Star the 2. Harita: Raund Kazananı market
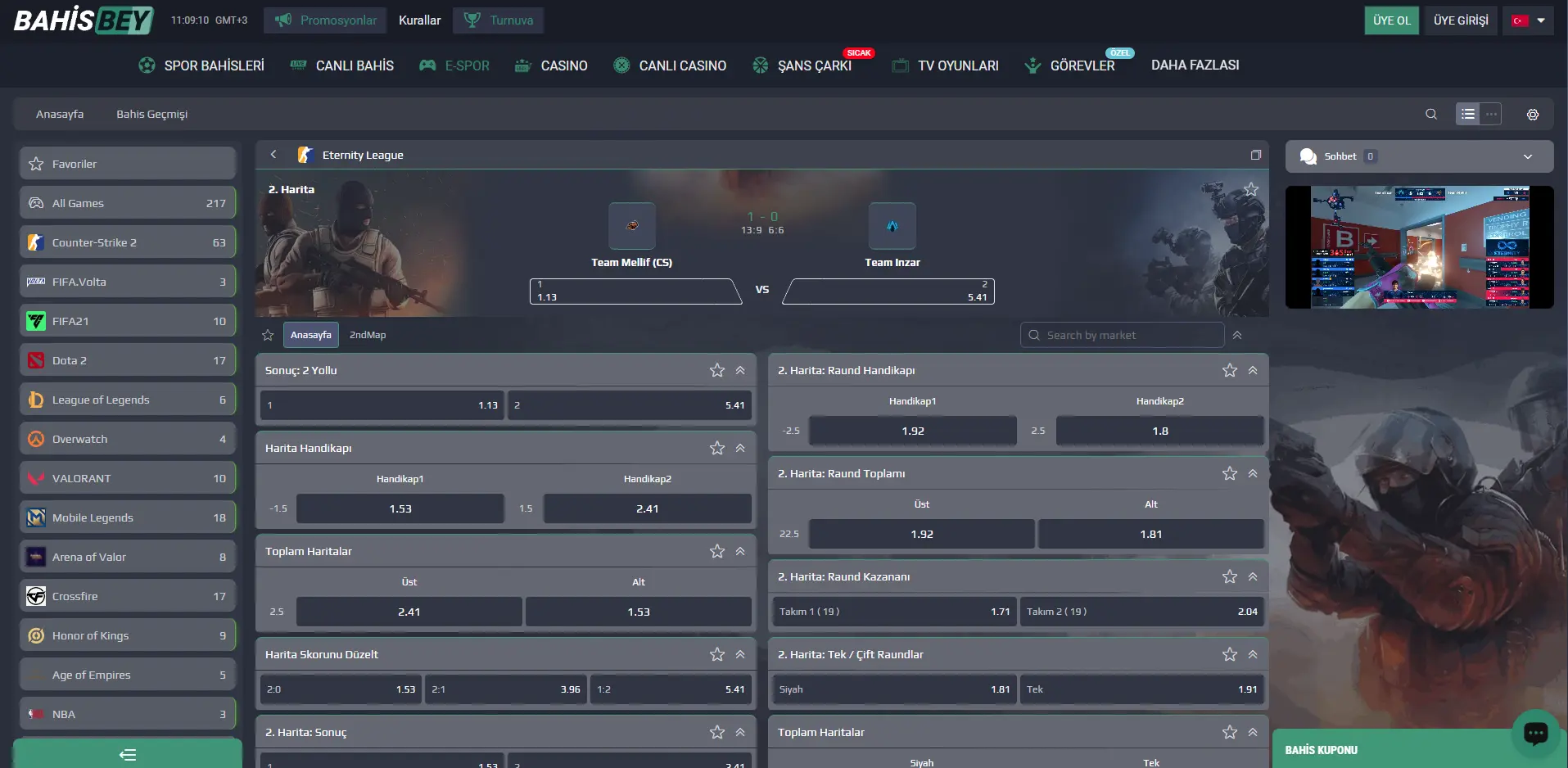This screenshot has width=1568, height=768. point(1230,576)
